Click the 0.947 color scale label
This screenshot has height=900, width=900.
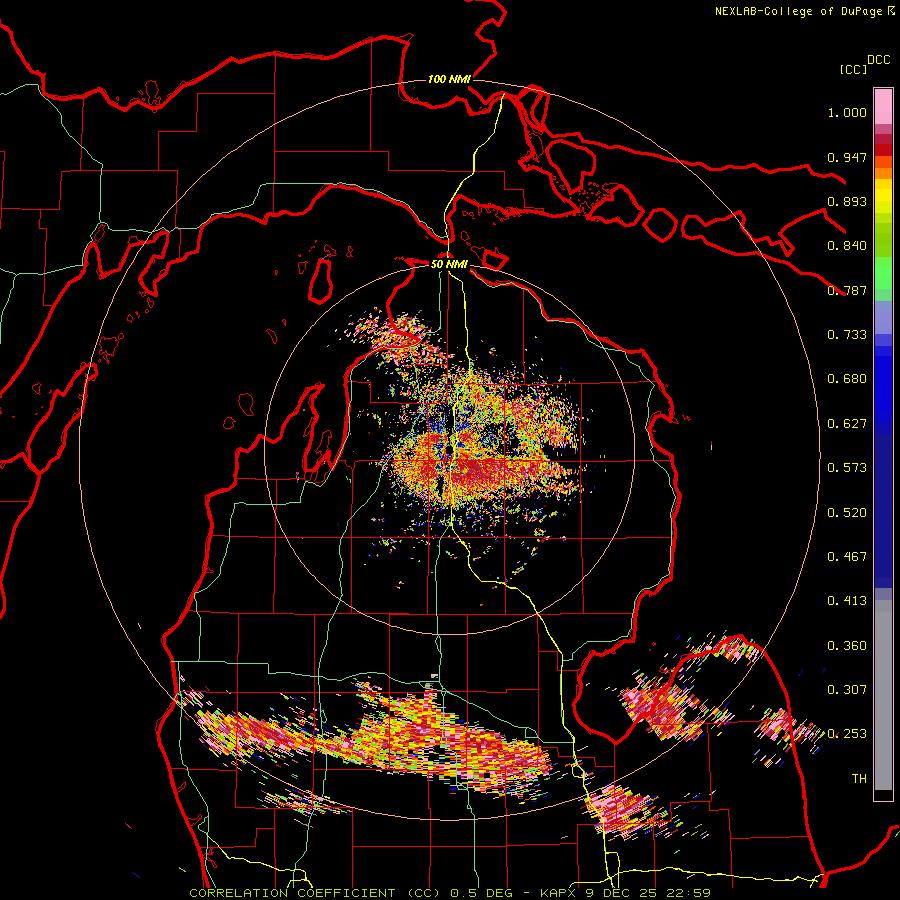[x=847, y=157]
